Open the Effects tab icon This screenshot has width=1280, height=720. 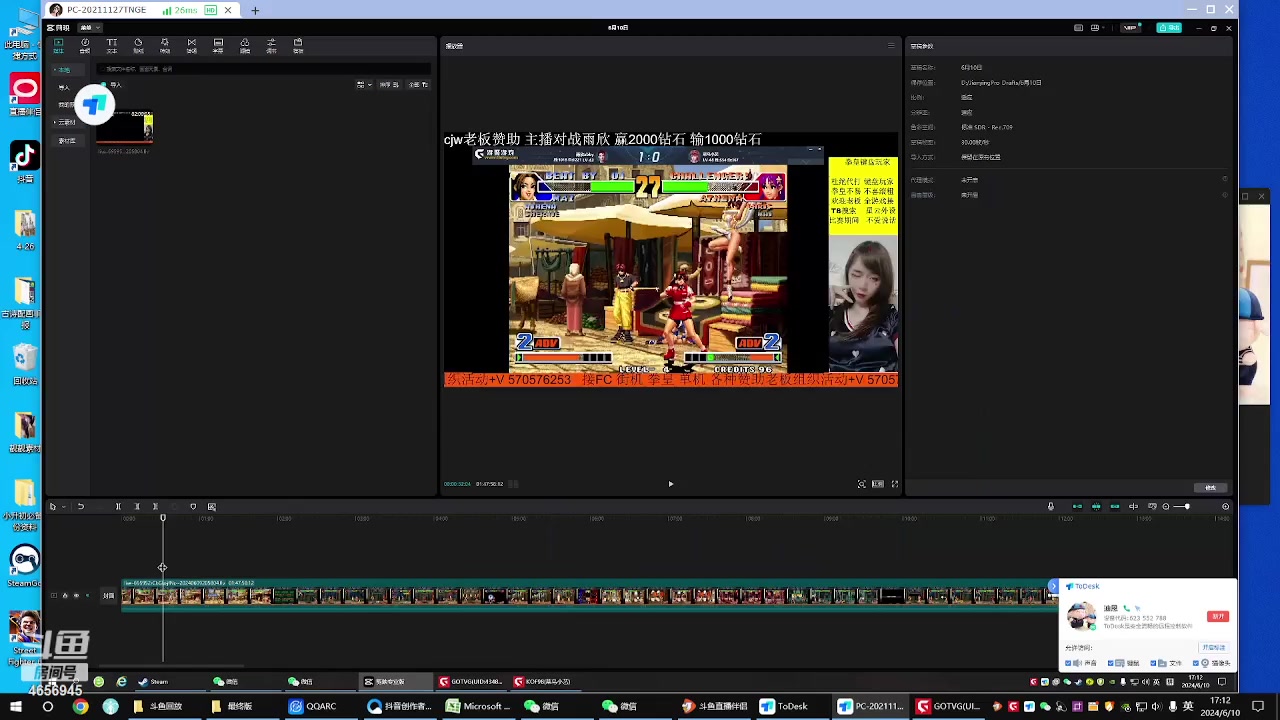[x=164, y=46]
